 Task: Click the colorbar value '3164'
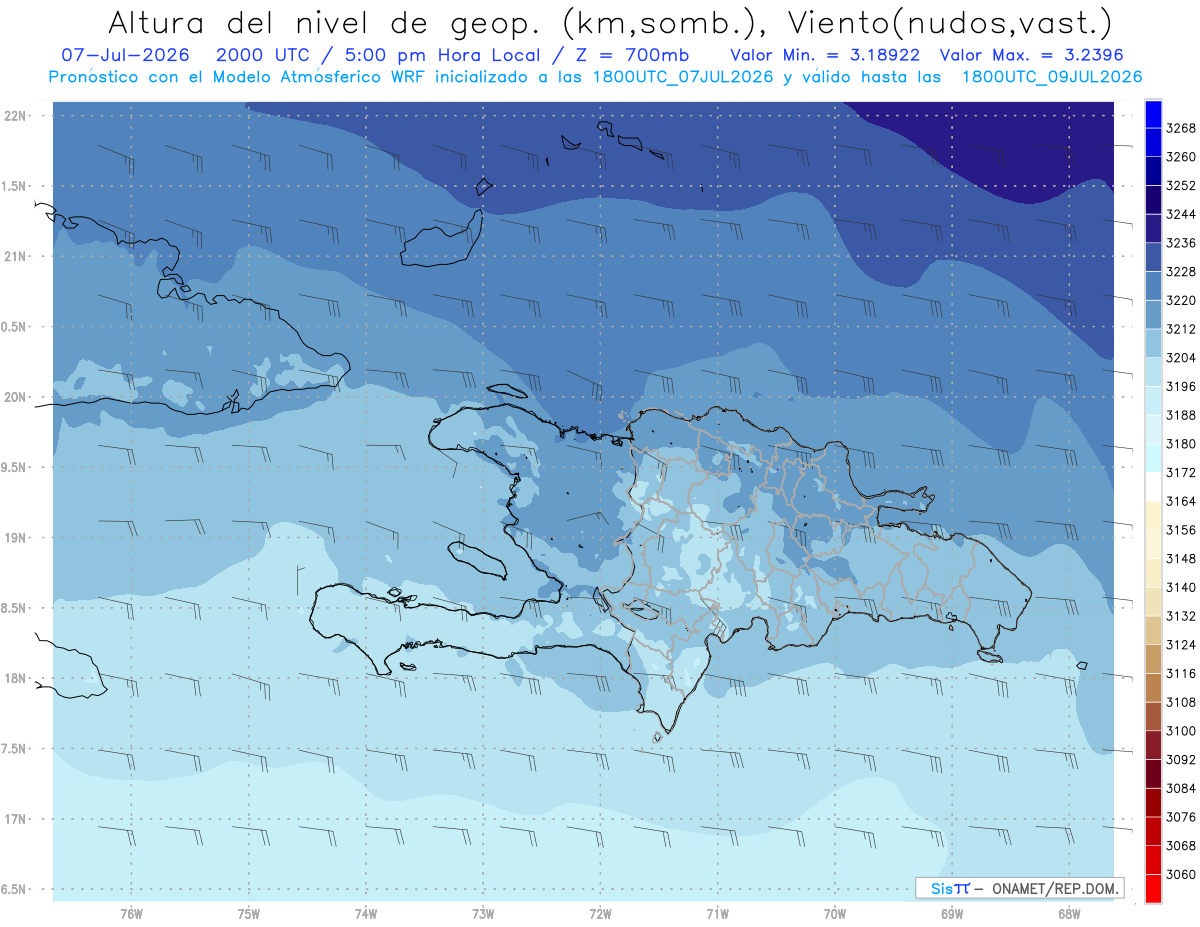click(x=1181, y=501)
